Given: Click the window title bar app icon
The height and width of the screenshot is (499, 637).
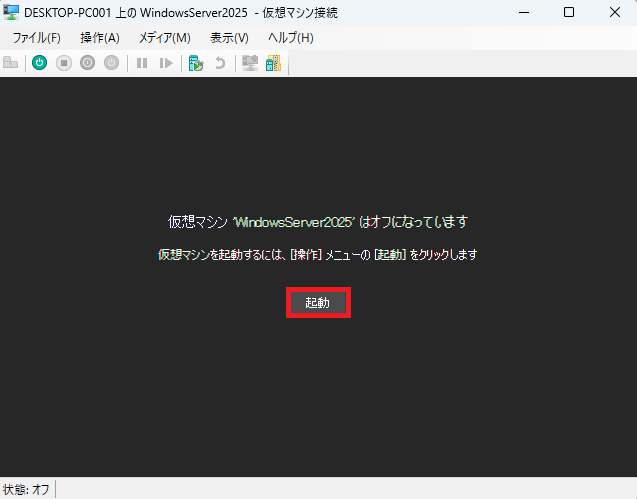Looking at the screenshot, I should [x=11, y=12].
